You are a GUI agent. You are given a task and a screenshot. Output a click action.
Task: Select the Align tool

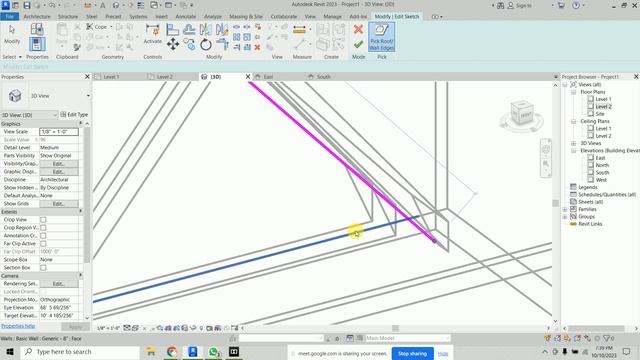click(173, 29)
